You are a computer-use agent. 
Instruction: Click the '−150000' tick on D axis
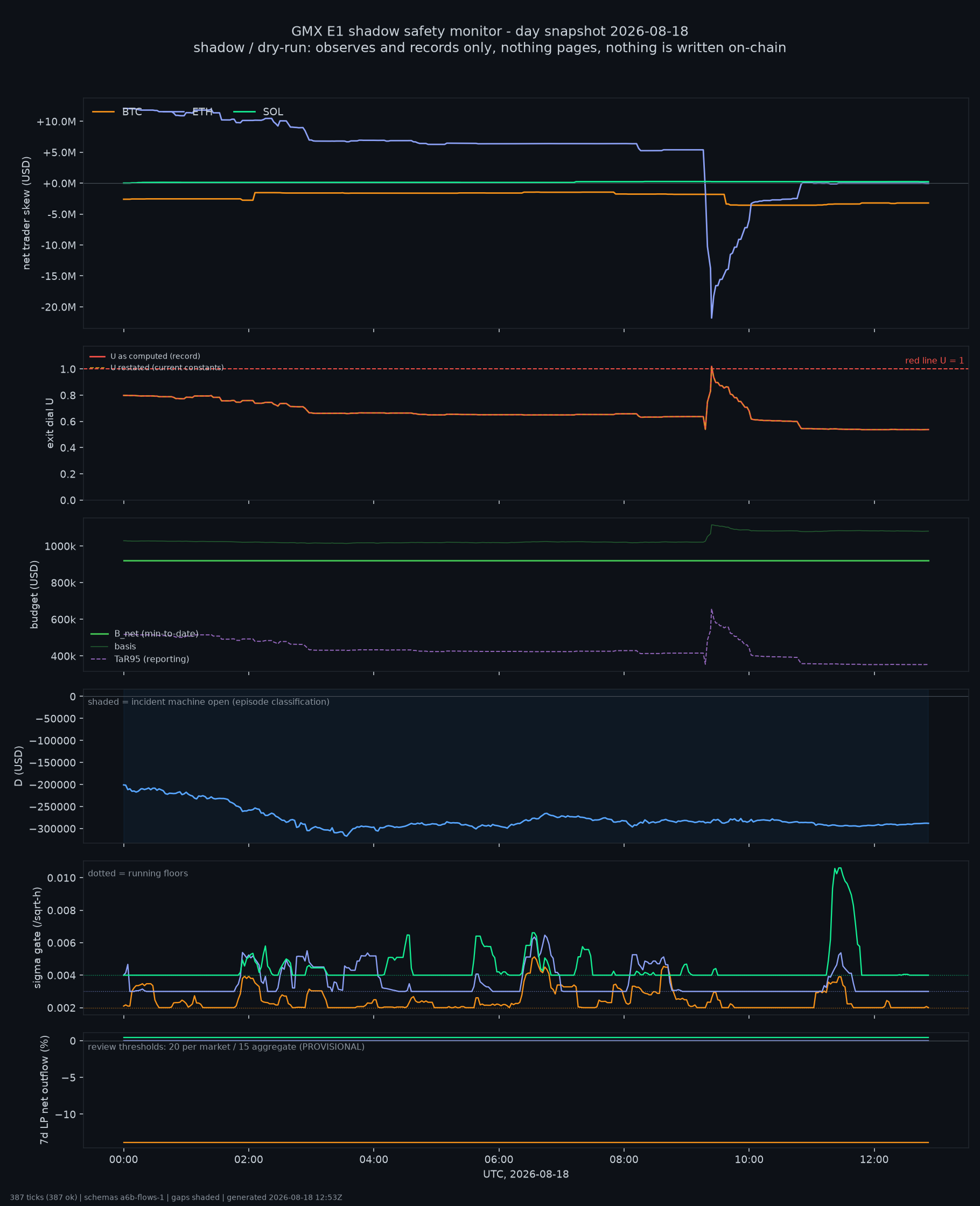tap(53, 762)
